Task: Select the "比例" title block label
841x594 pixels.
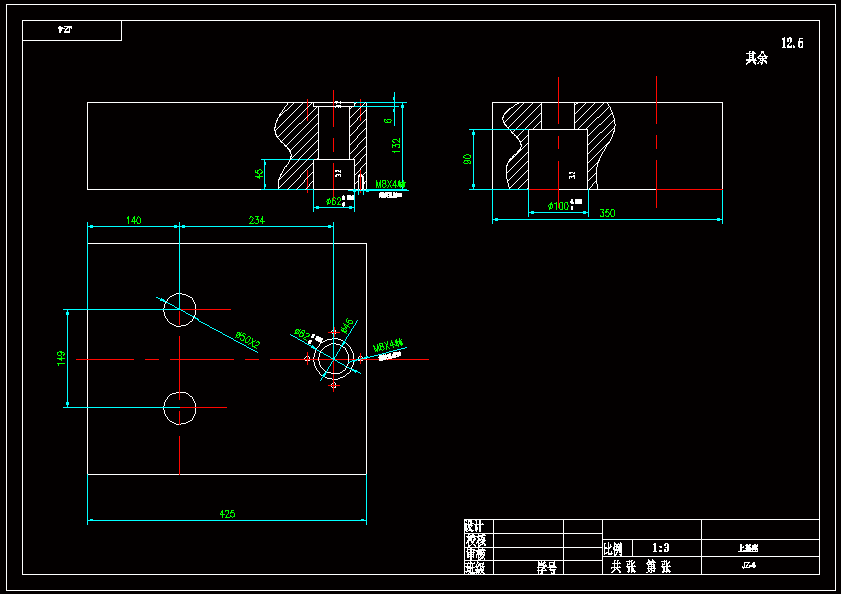Action: coord(613,549)
